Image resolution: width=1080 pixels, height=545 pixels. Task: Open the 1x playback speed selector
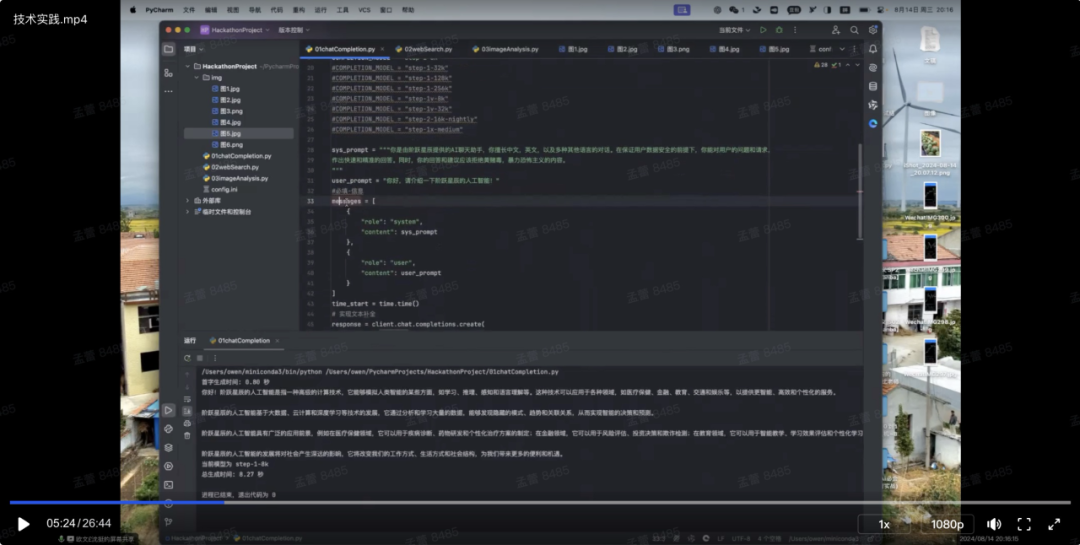[x=884, y=524]
